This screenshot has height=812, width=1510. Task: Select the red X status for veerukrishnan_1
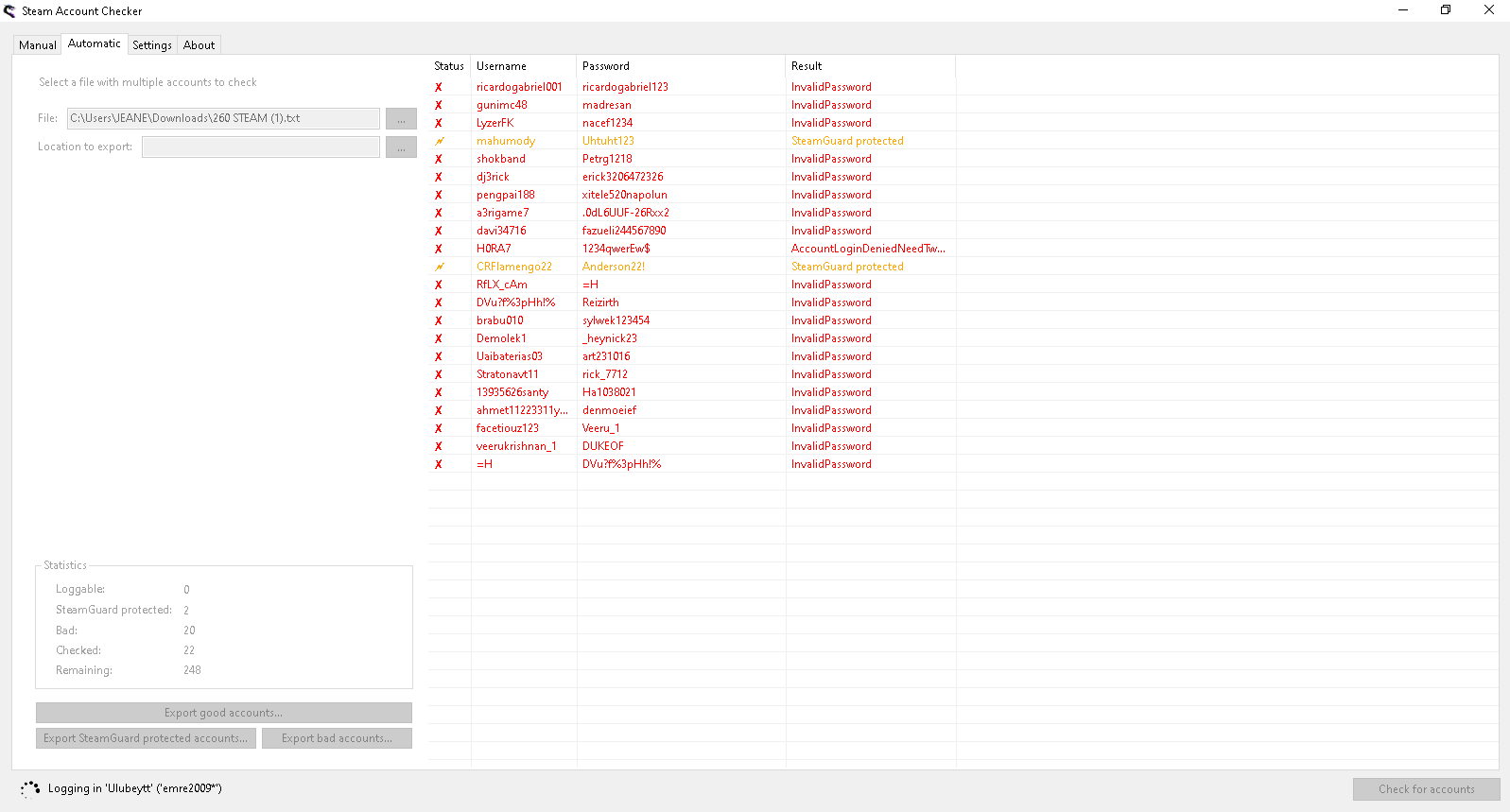(x=439, y=446)
